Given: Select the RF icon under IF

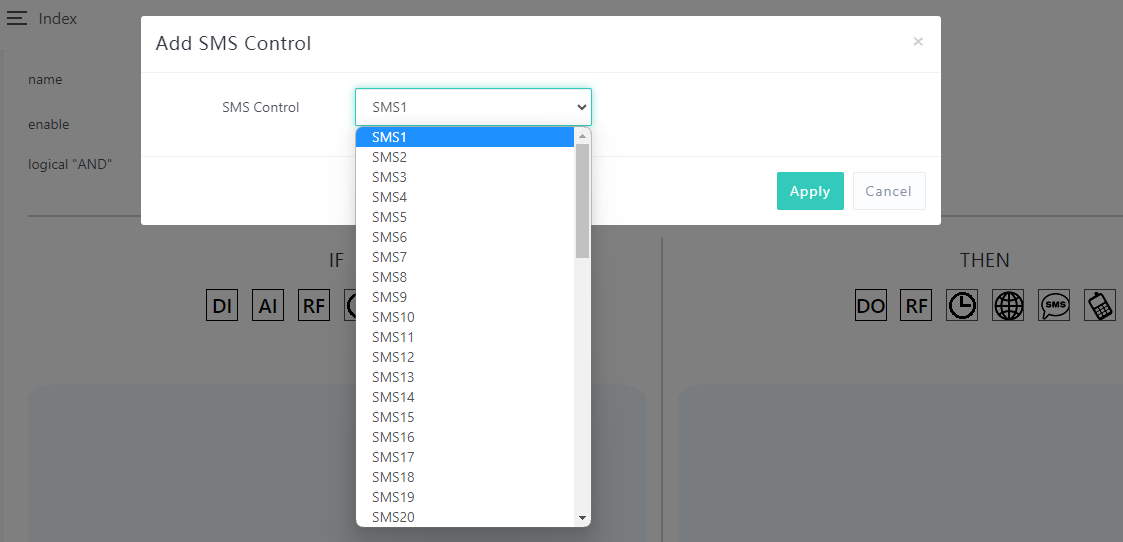Looking at the screenshot, I should point(314,306).
